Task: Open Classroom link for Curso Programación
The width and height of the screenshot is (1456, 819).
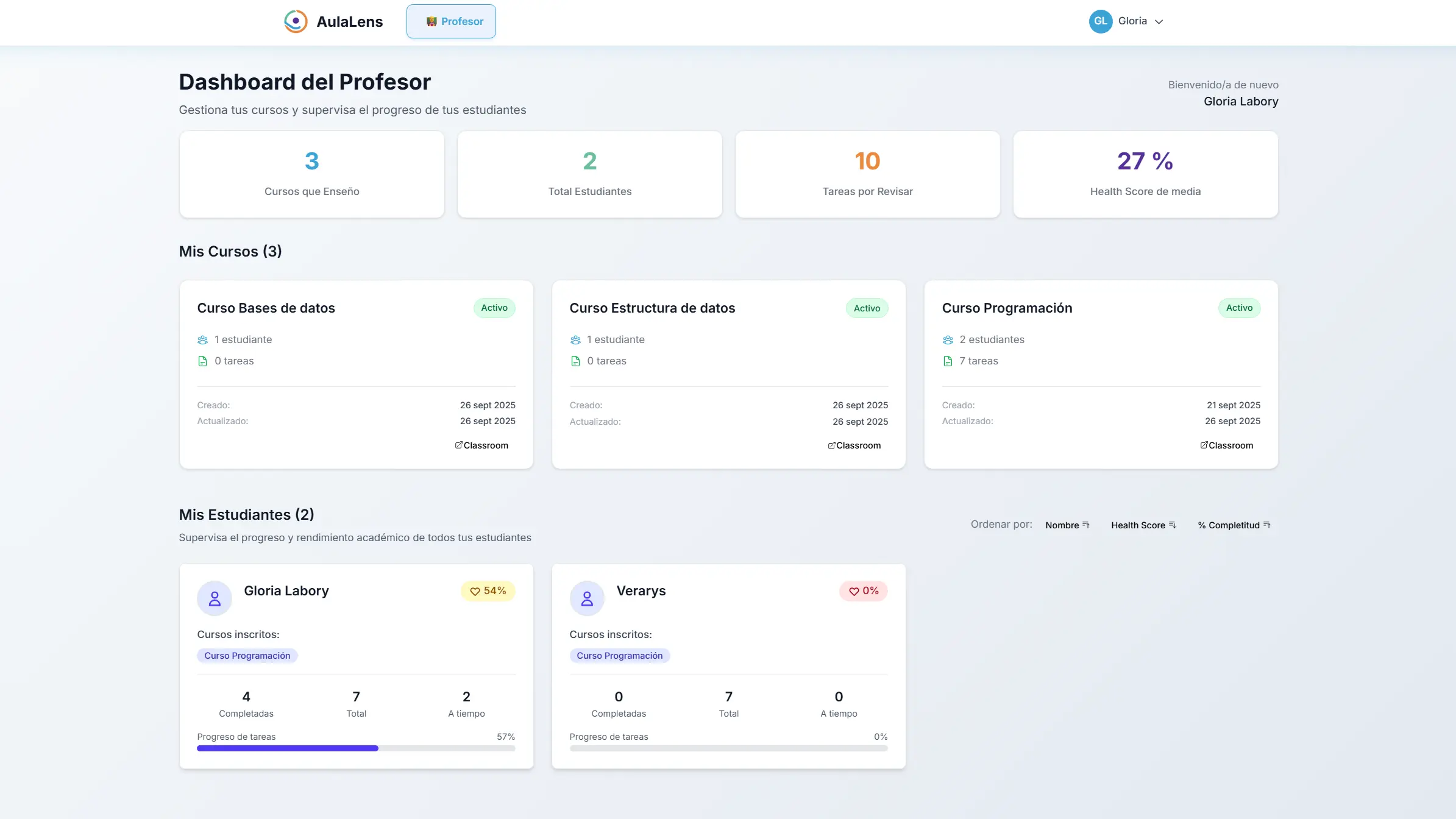Action: tap(1226, 445)
